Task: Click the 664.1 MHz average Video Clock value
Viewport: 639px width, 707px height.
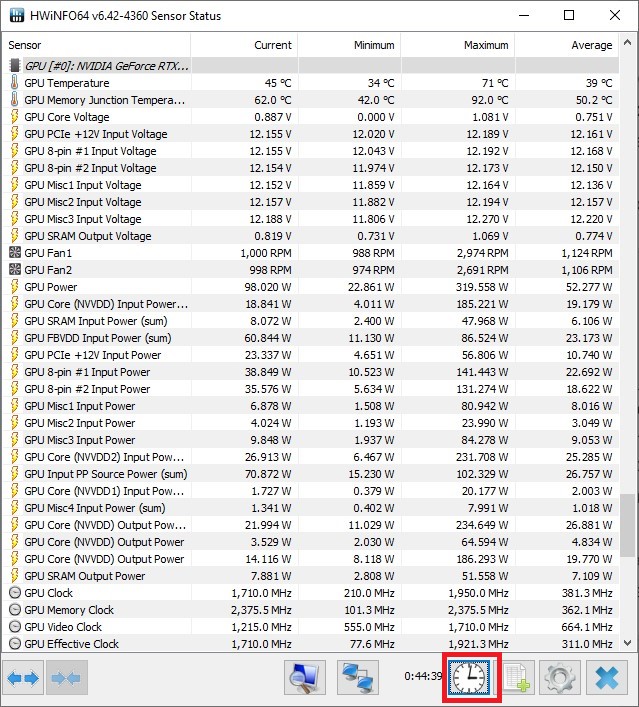Action: [587, 627]
